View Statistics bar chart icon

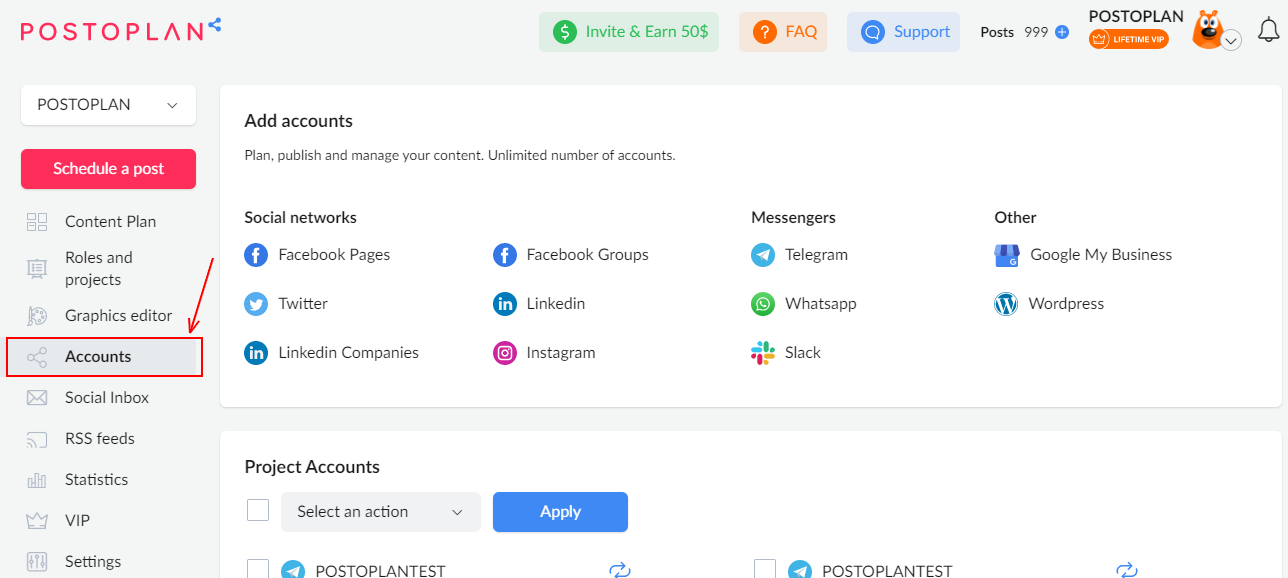37,480
